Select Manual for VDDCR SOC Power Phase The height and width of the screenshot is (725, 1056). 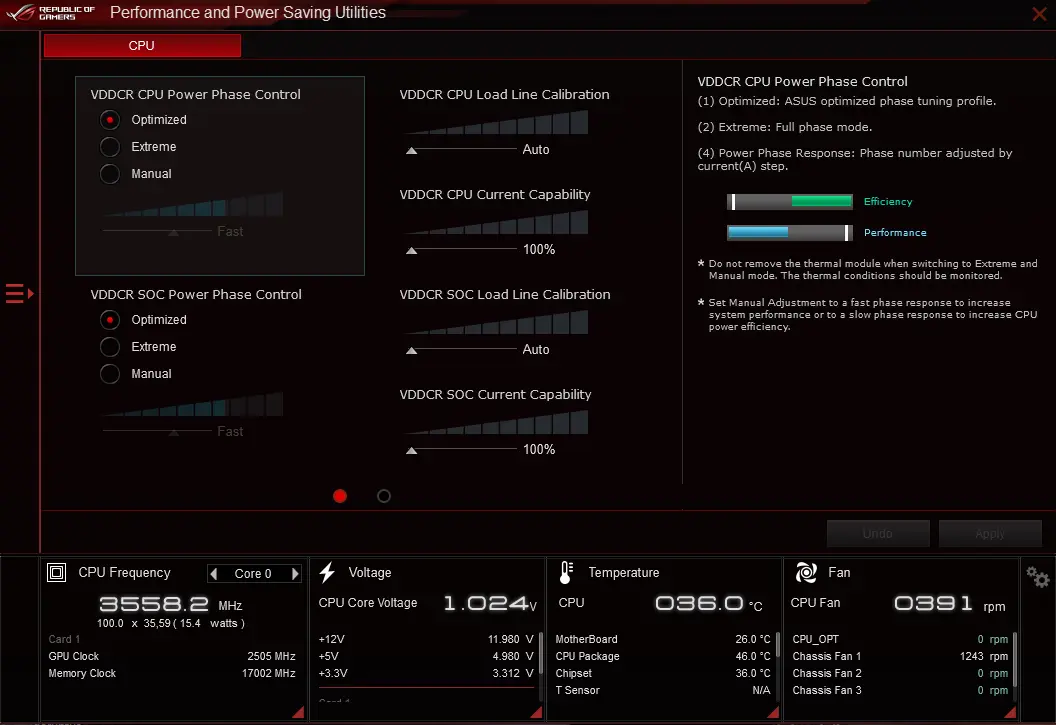click(110, 374)
